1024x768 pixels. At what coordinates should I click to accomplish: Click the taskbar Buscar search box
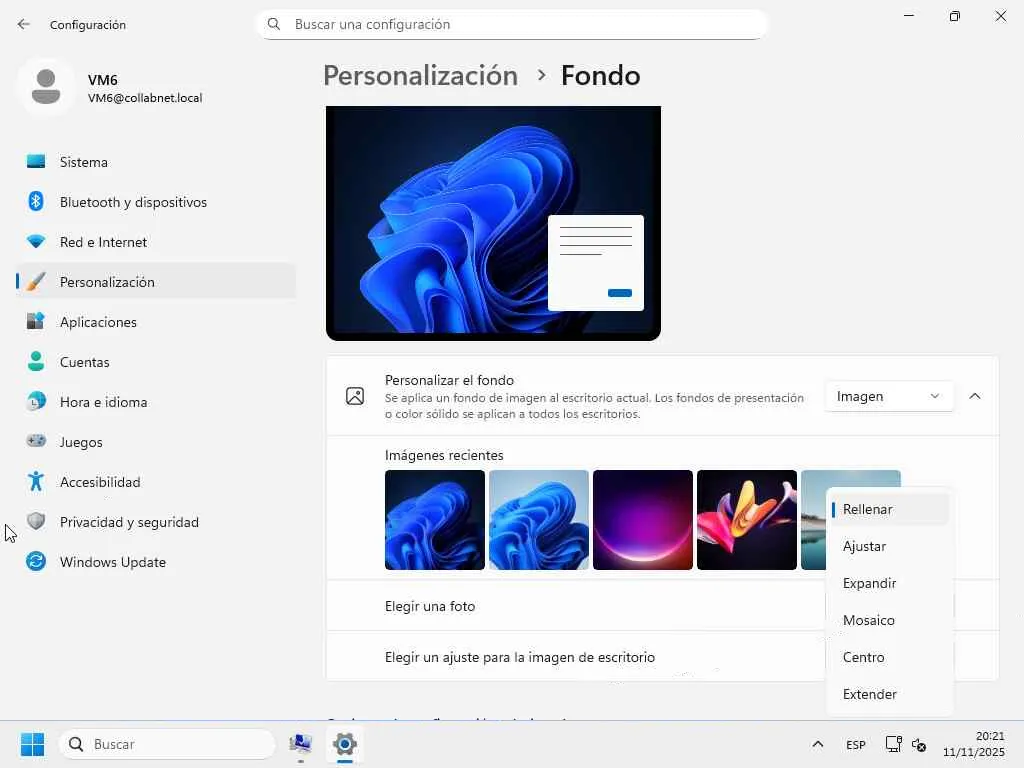point(167,744)
